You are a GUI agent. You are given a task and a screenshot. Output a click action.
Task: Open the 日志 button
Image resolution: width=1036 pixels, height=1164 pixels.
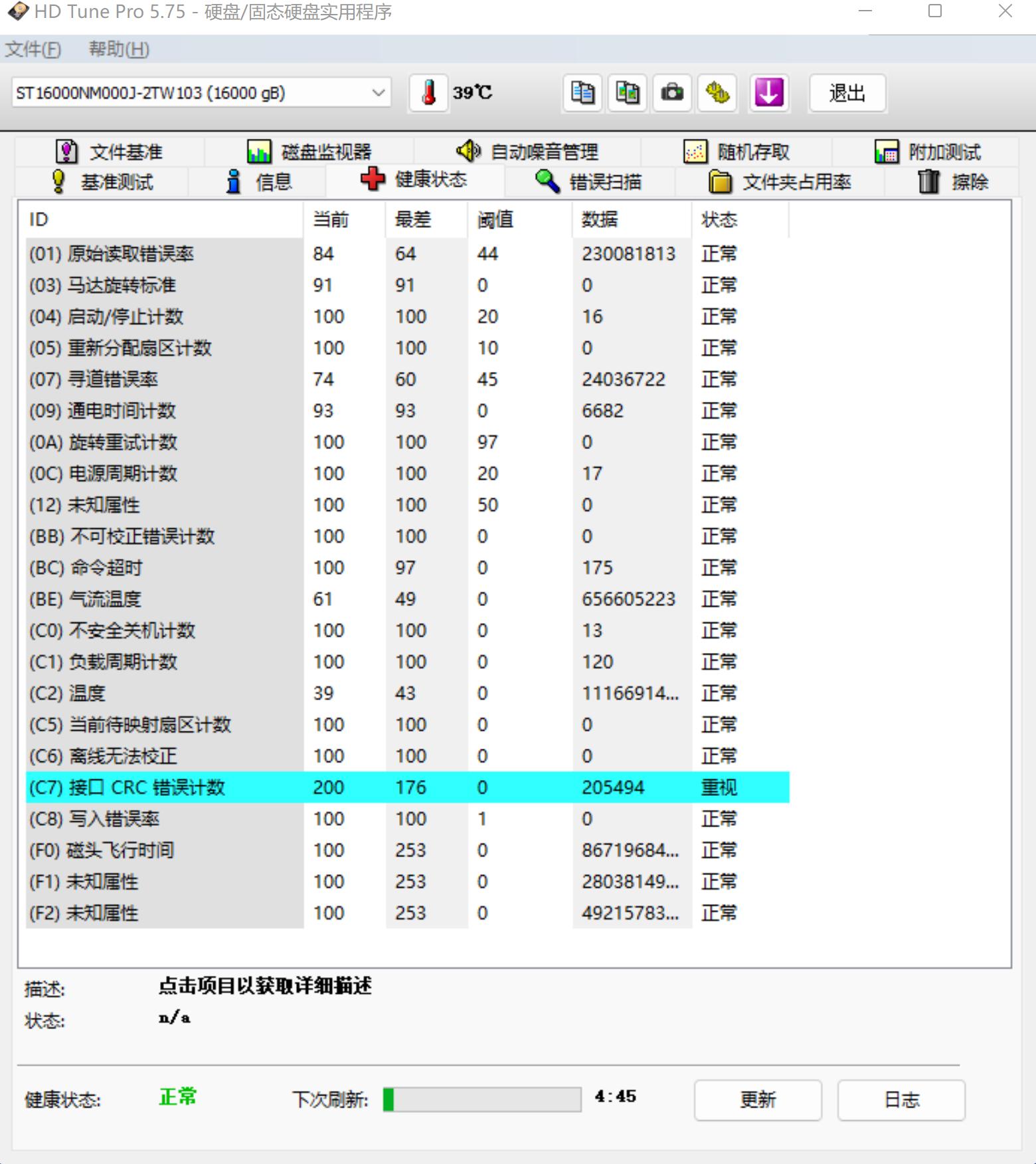click(901, 1100)
